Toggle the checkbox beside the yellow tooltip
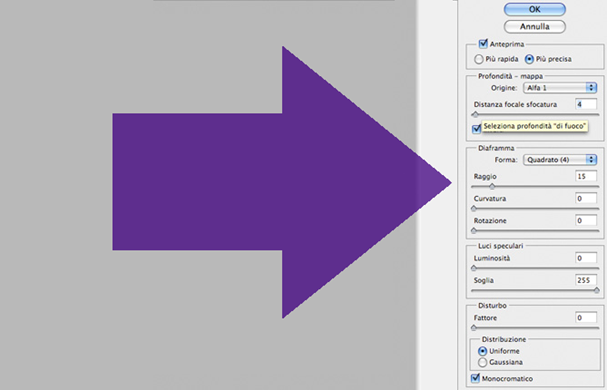Screen dimensions: 607x390 [x=477, y=129]
